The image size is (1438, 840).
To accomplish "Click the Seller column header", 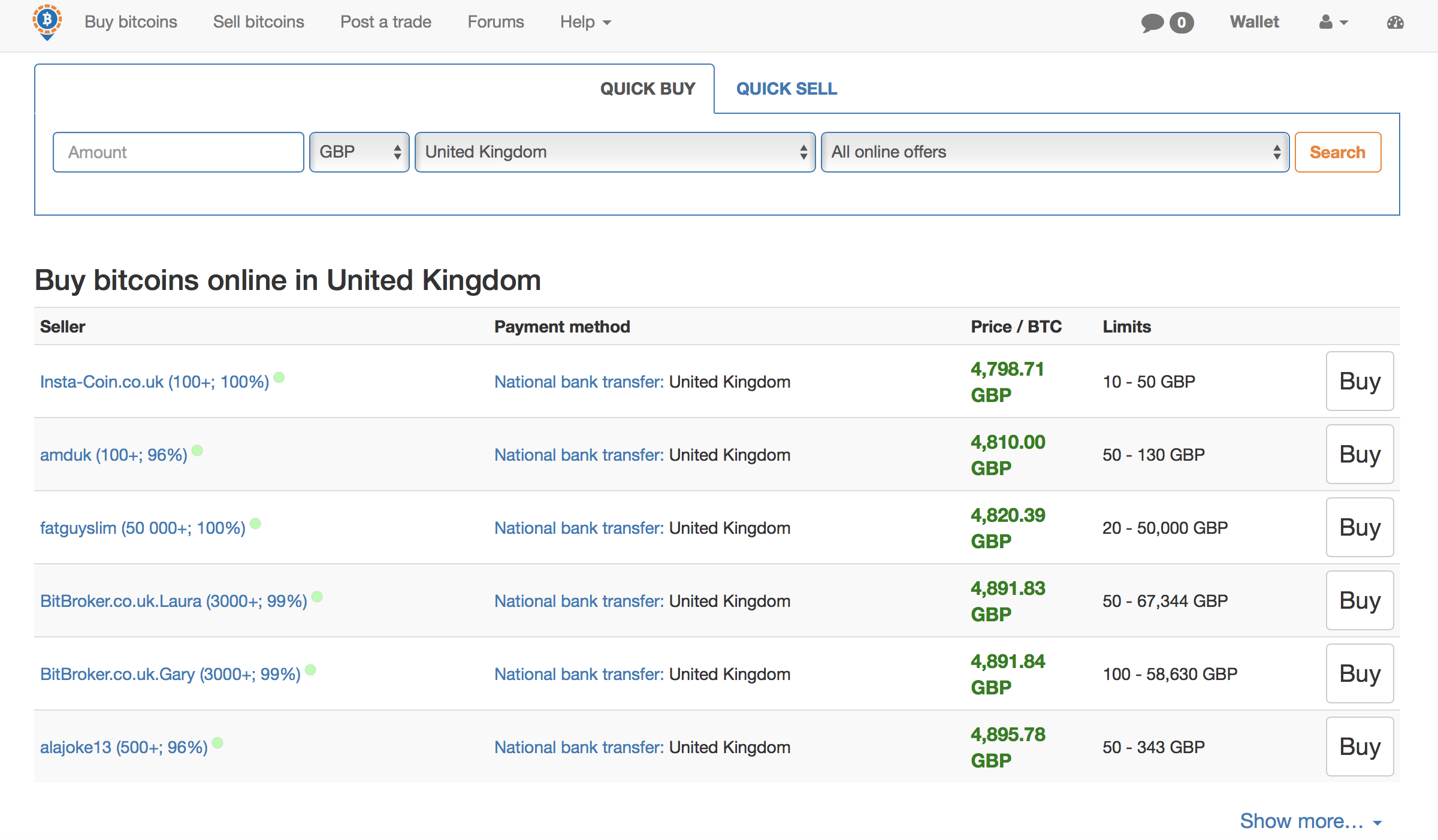I will pos(62,327).
